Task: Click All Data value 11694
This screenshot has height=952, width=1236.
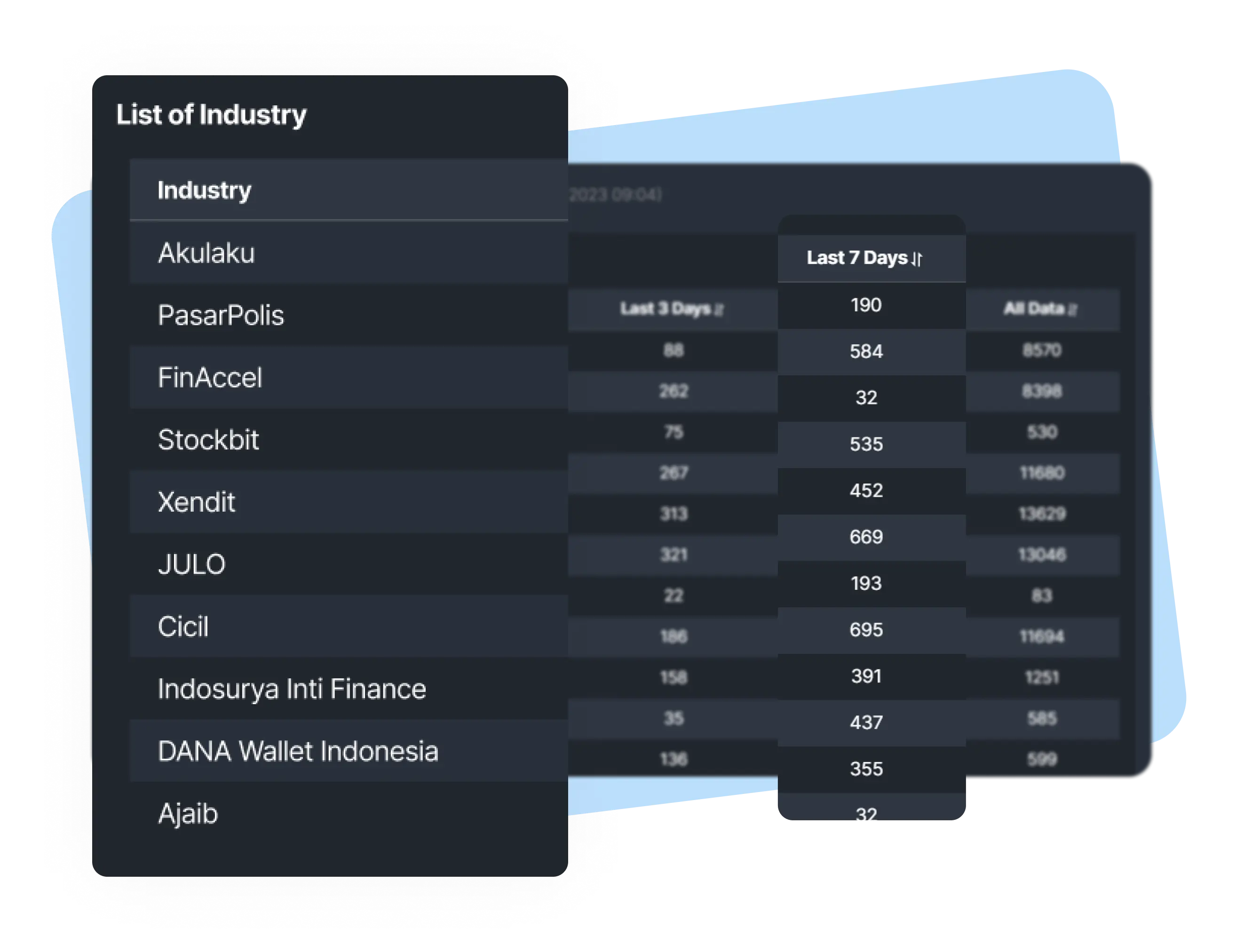Action: [1041, 637]
